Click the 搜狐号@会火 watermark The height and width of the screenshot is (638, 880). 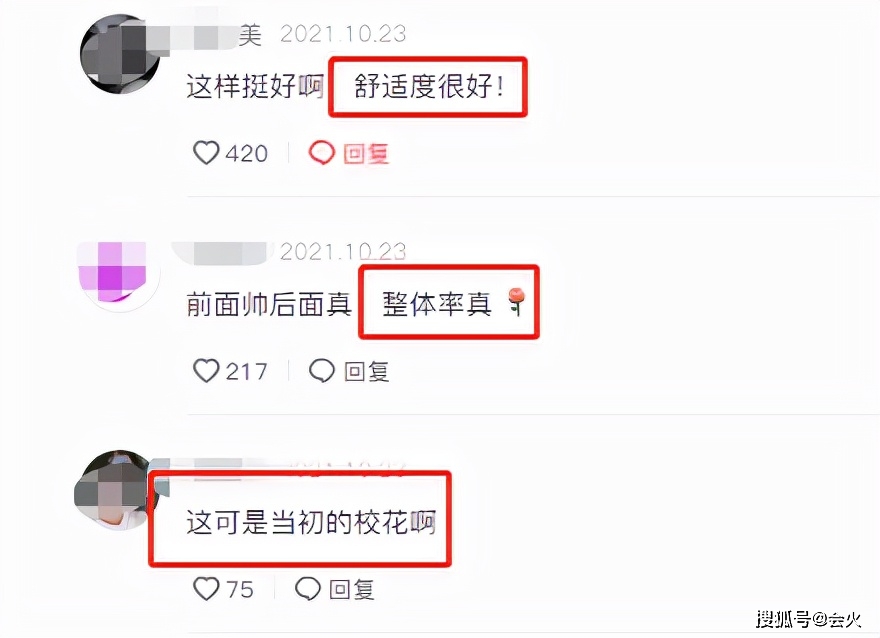[x=808, y=619]
